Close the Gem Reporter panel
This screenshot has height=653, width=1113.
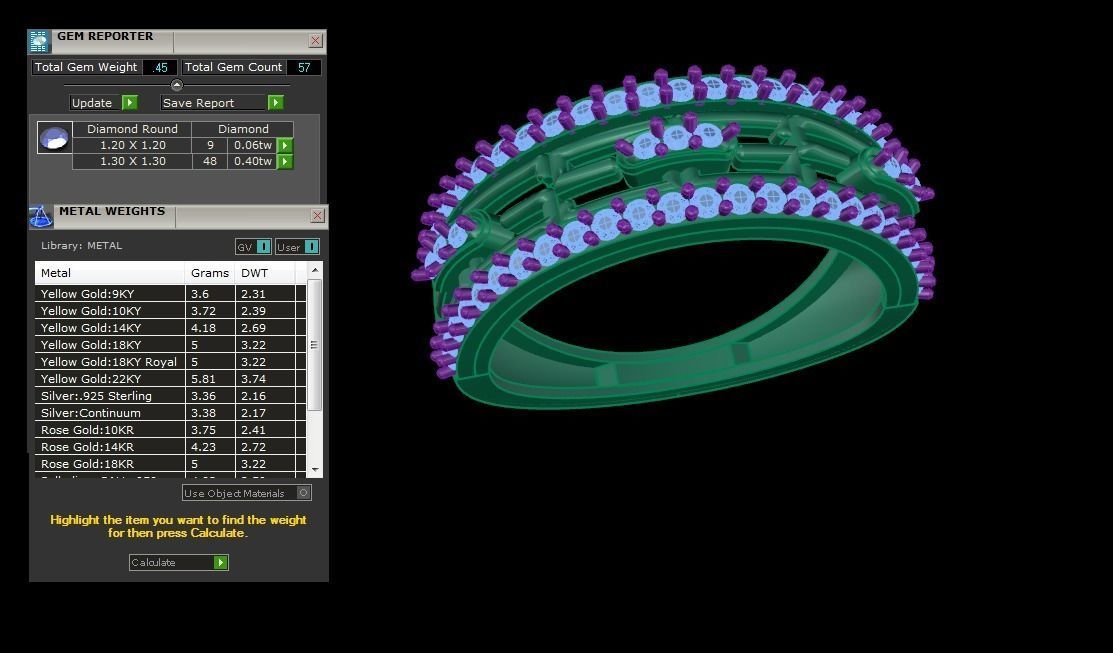[316, 41]
